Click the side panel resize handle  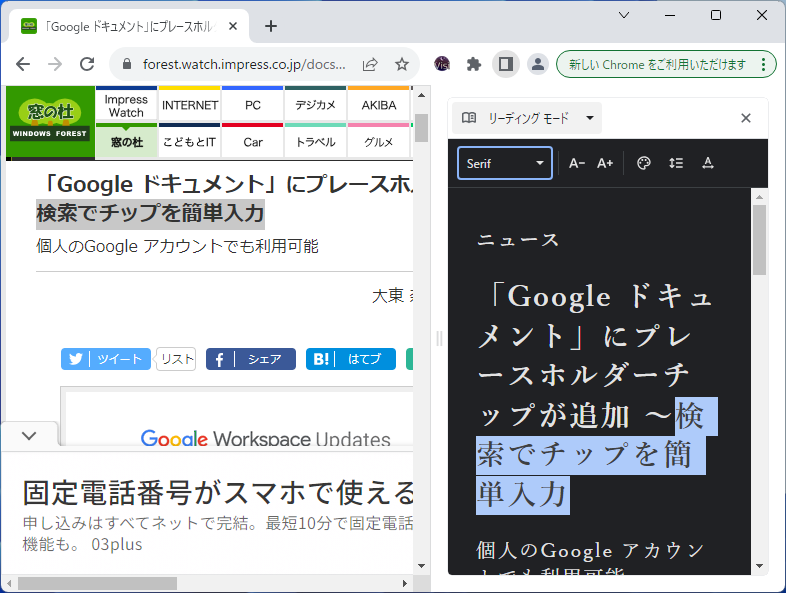(x=439, y=339)
